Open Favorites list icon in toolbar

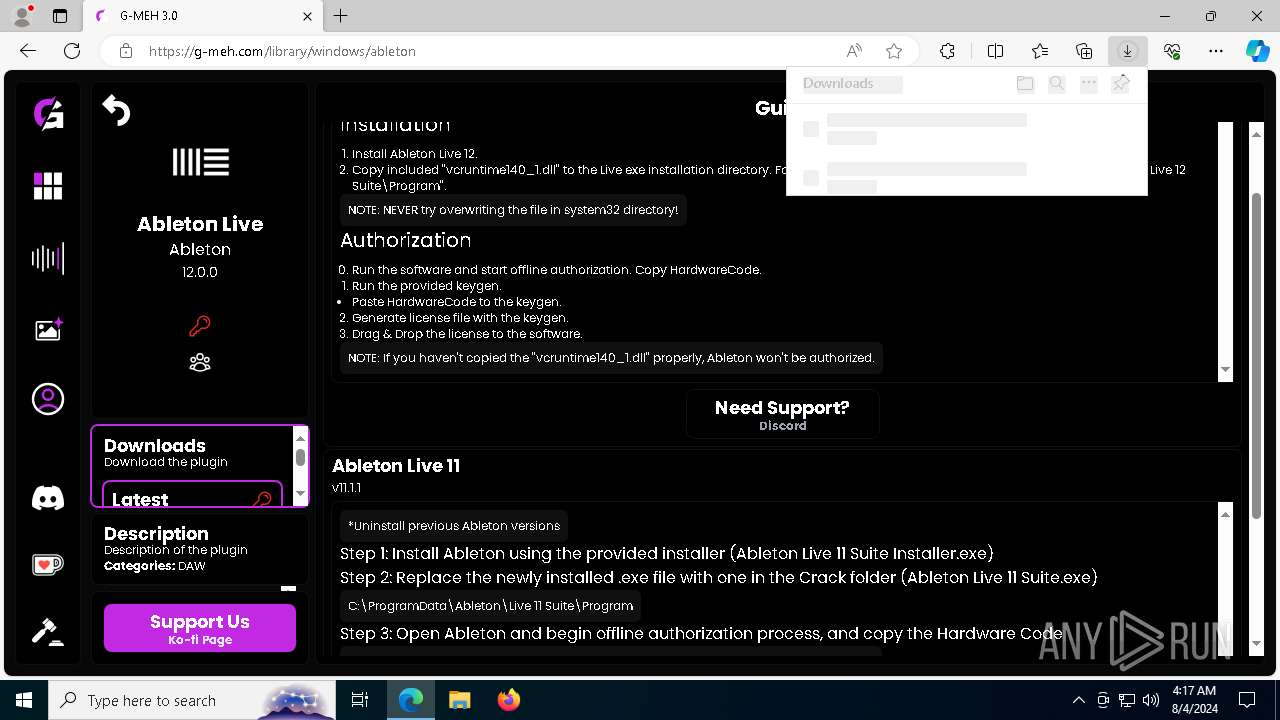1040,51
